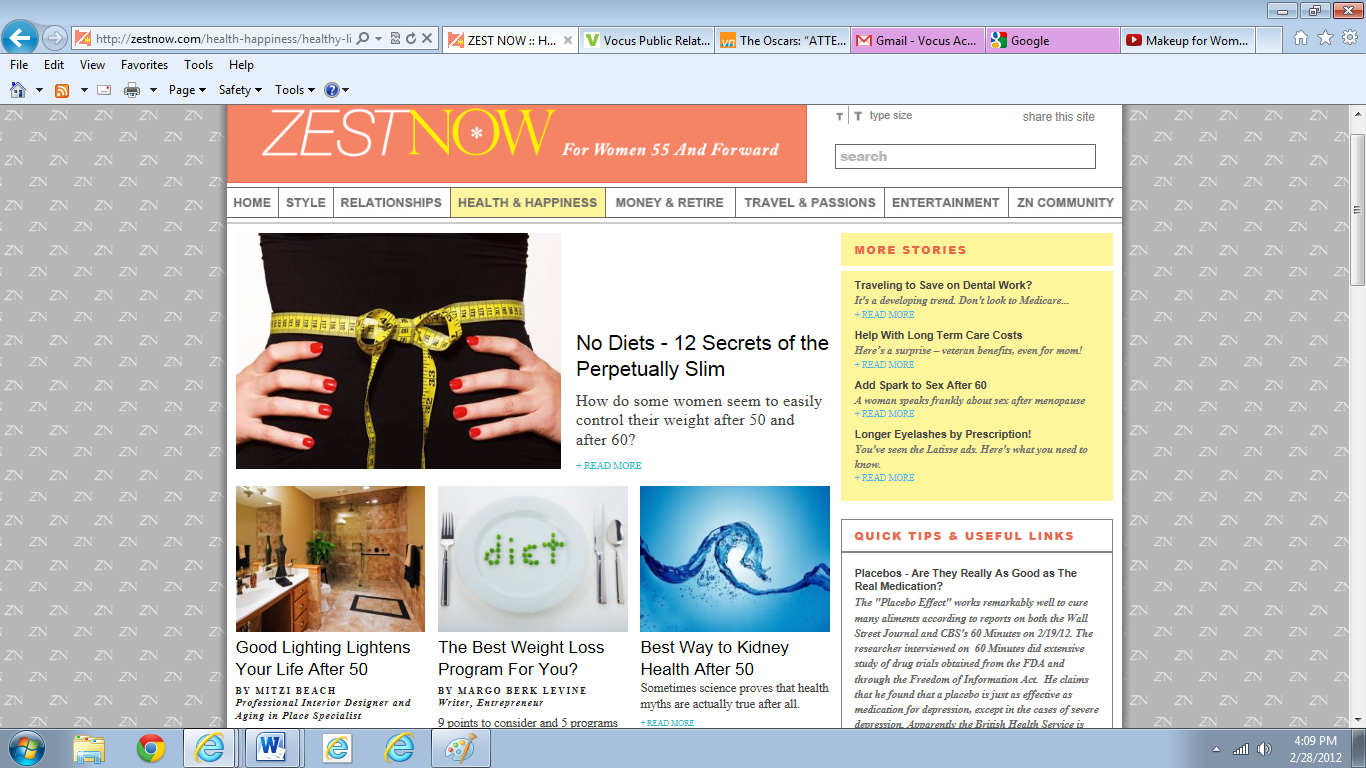Increase type size with the larger T
Image resolution: width=1366 pixels, height=768 pixels.
857,117
